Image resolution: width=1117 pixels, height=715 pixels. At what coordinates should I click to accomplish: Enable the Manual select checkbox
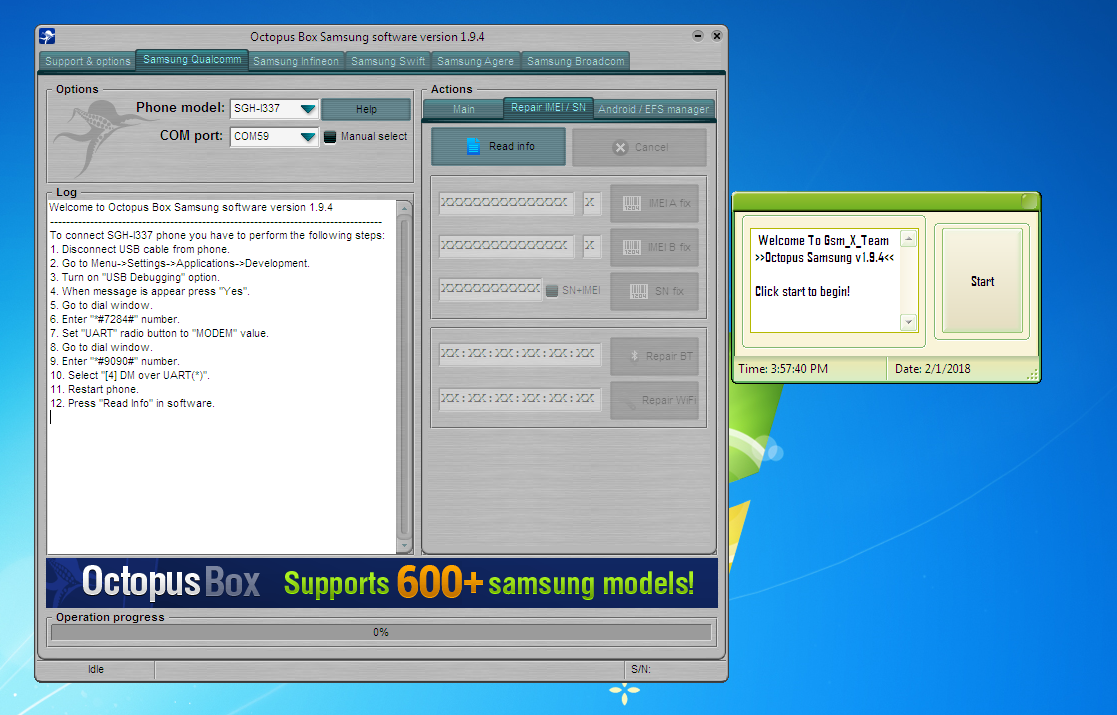pos(330,136)
